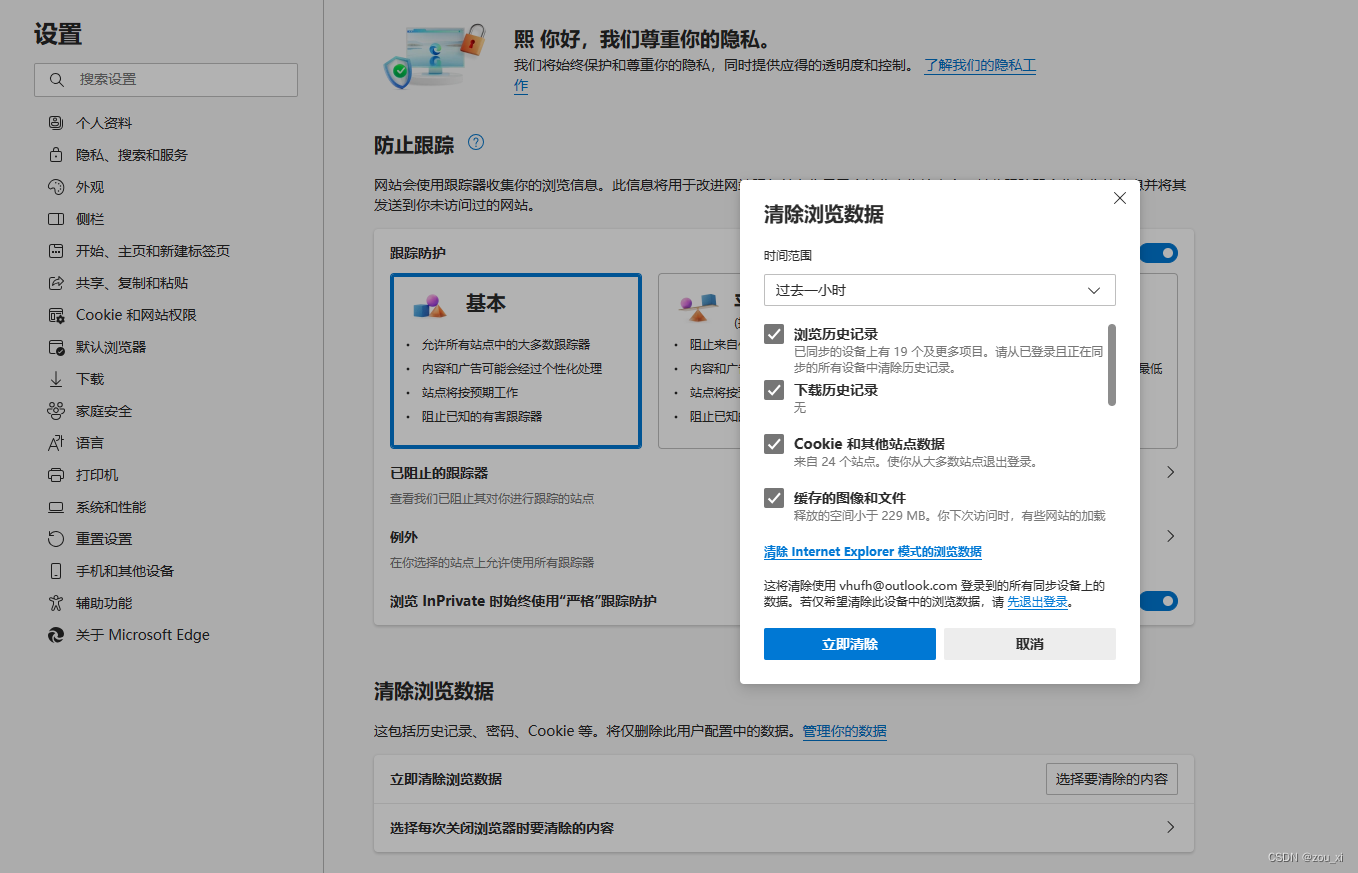The image size is (1358, 873).
Task: Toggle the Cookie 和其他站点数据 checkbox
Action: [x=774, y=444]
